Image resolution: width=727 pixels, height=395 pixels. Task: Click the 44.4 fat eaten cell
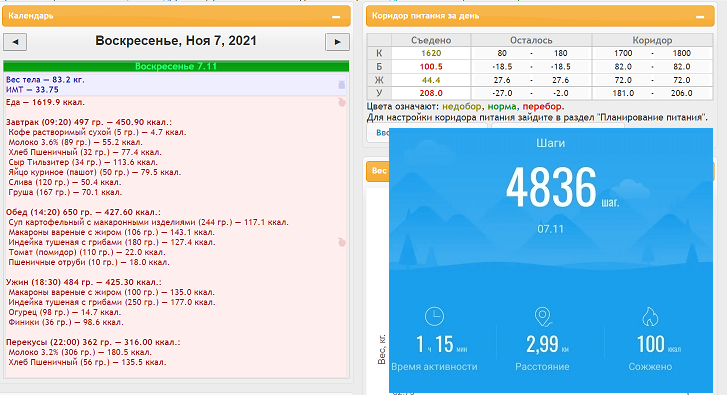(431, 80)
